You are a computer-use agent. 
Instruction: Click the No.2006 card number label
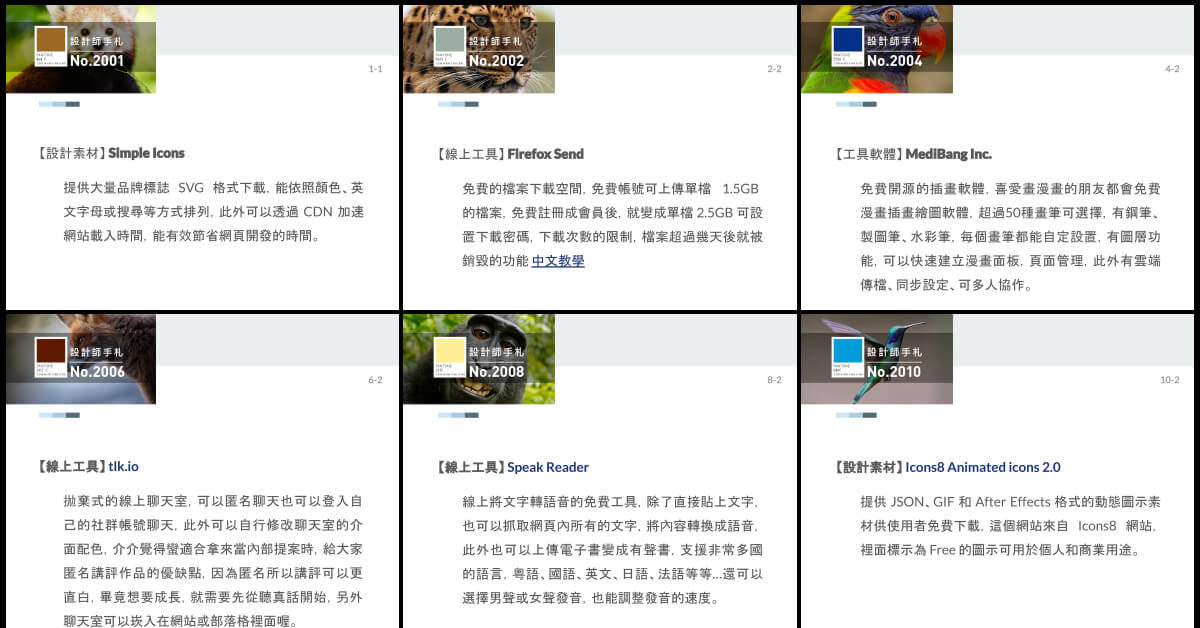tap(97, 372)
